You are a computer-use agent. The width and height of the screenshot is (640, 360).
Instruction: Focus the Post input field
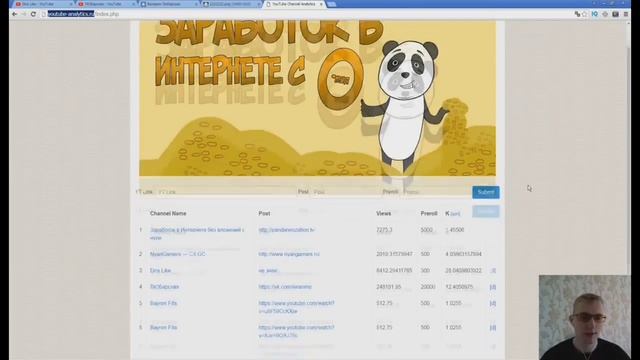click(345, 192)
